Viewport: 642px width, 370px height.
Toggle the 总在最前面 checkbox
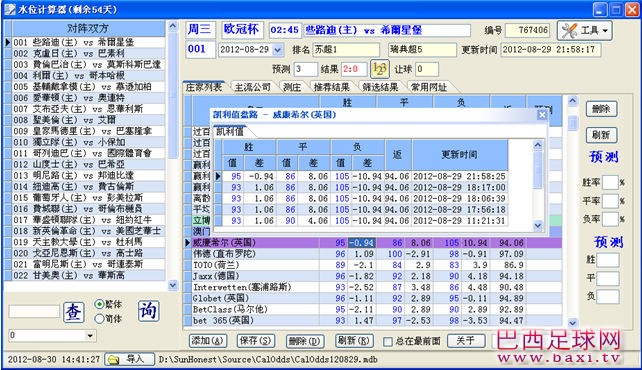click(387, 341)
